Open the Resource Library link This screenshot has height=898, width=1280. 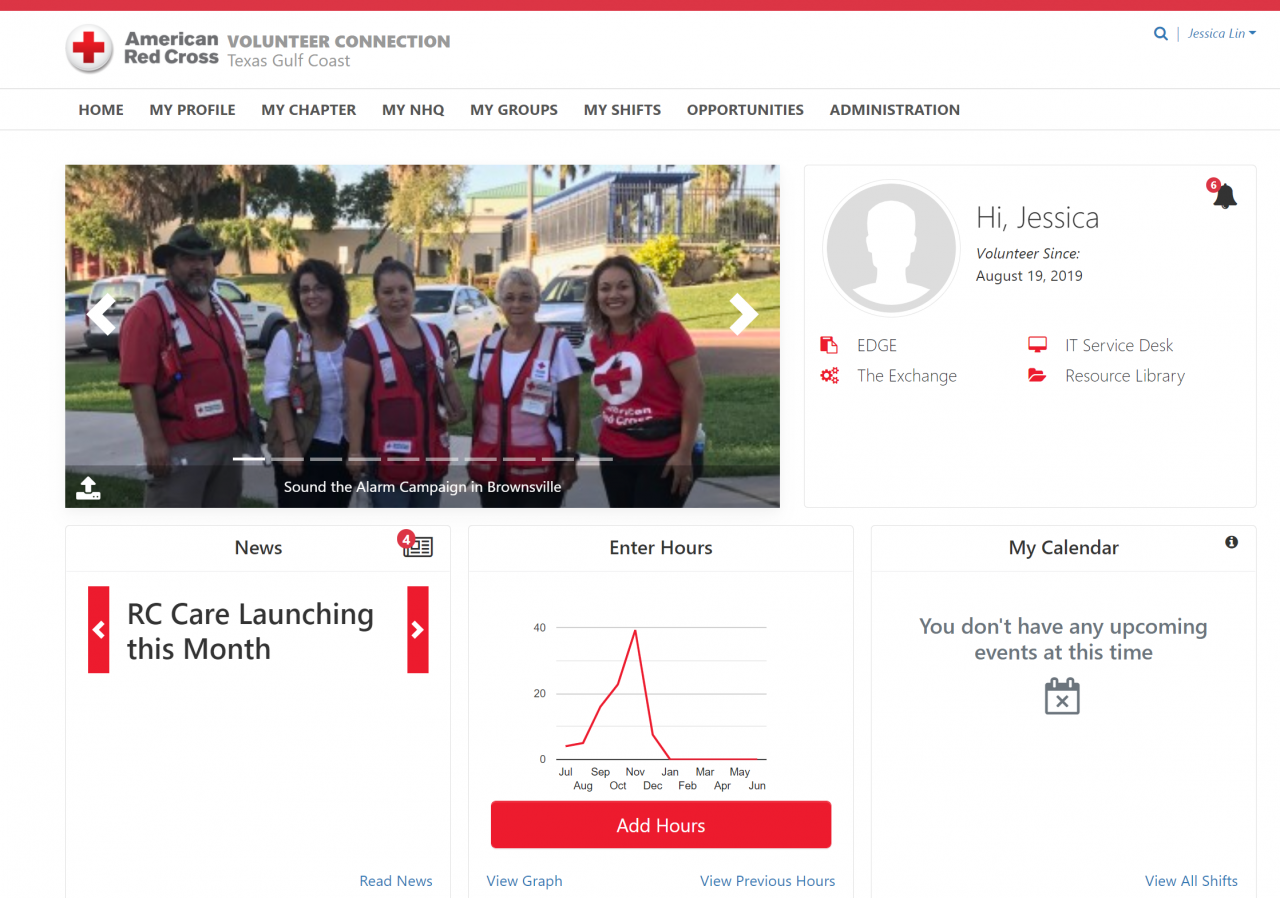click(x=1125, y=376)
